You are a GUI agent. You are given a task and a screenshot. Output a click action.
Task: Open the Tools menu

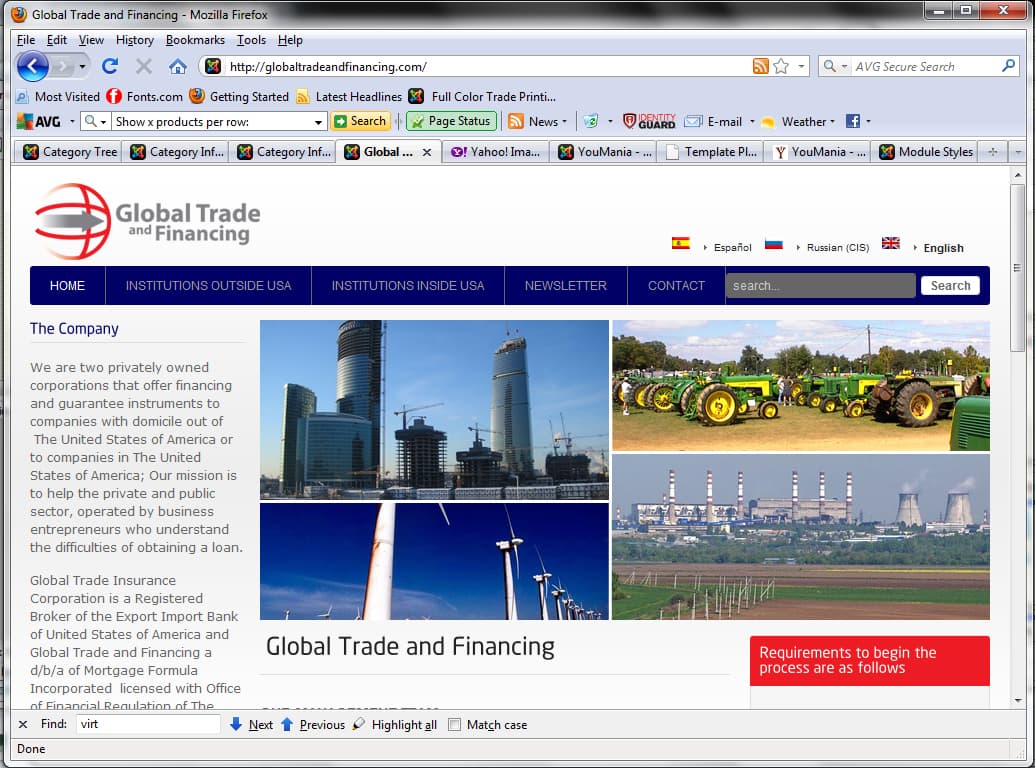tap(251, 40)
